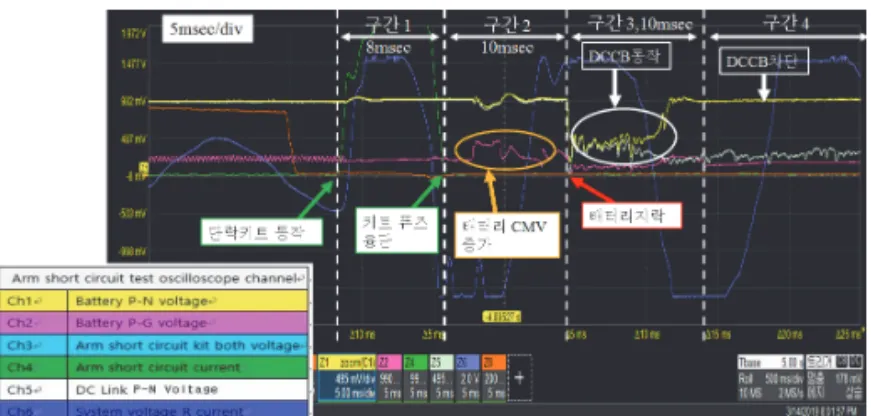This screenshot has width=871, height=416.
Task: Click the Ch1 cell in the channel table
Action: pyautogui.click(x=34, y=301)
